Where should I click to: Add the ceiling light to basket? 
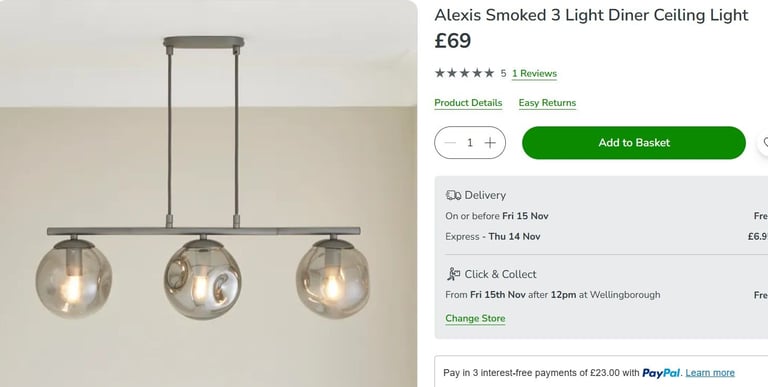click(634, 143)
